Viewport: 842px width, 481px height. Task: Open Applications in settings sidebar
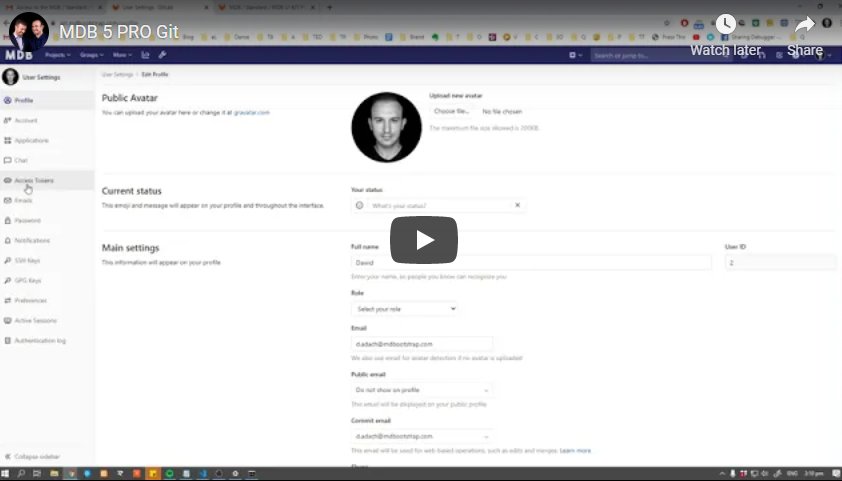[x=47, y=140]
